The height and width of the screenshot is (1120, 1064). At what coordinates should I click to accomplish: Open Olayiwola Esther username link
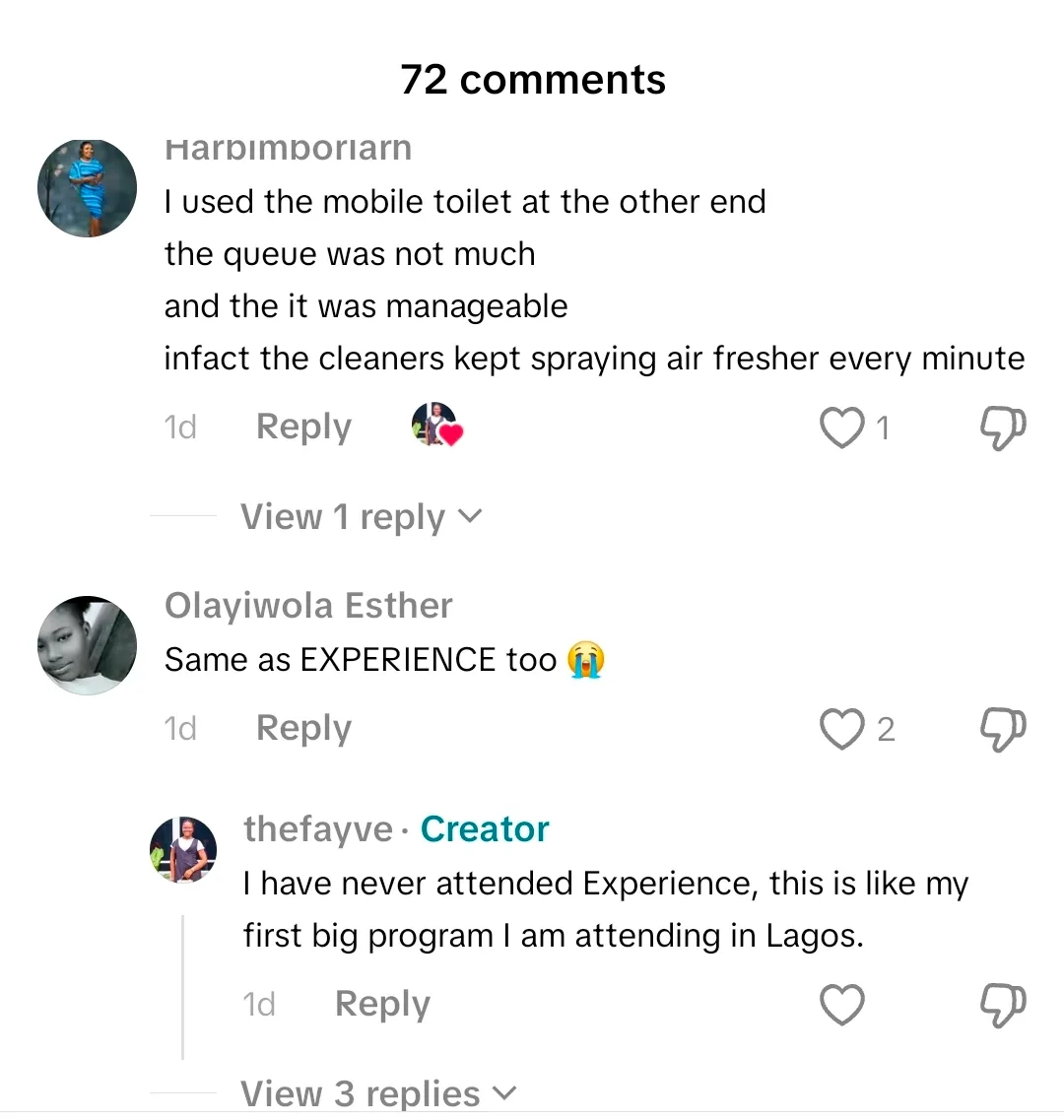(x=308, y=606)
